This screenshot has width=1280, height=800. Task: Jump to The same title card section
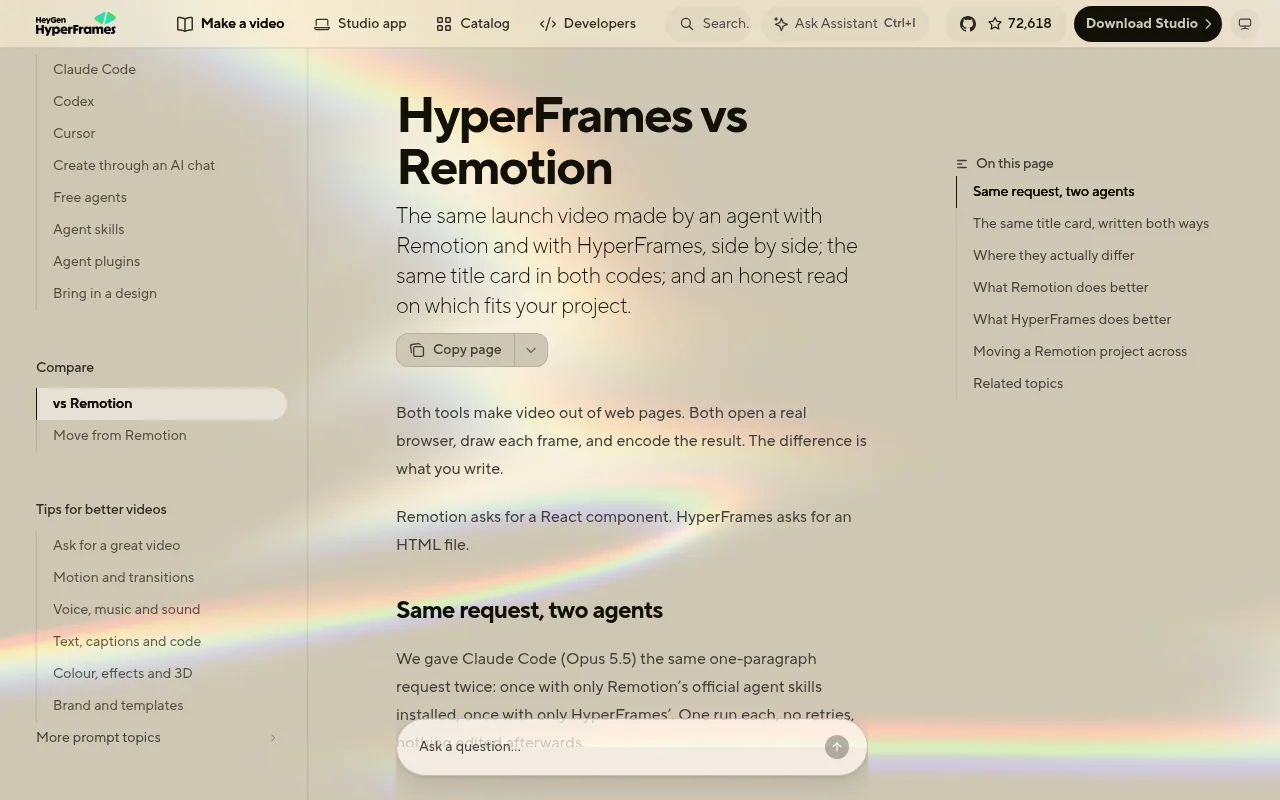[x=1091, y=223]
